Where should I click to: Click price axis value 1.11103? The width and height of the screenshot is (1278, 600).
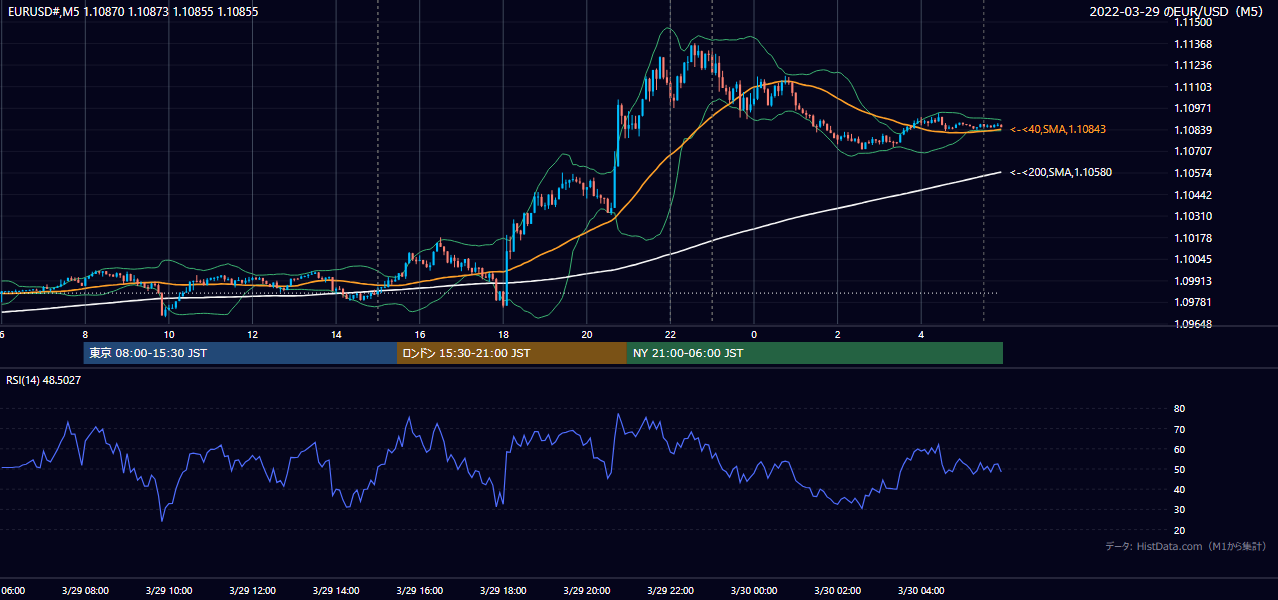pos(1192,87)
